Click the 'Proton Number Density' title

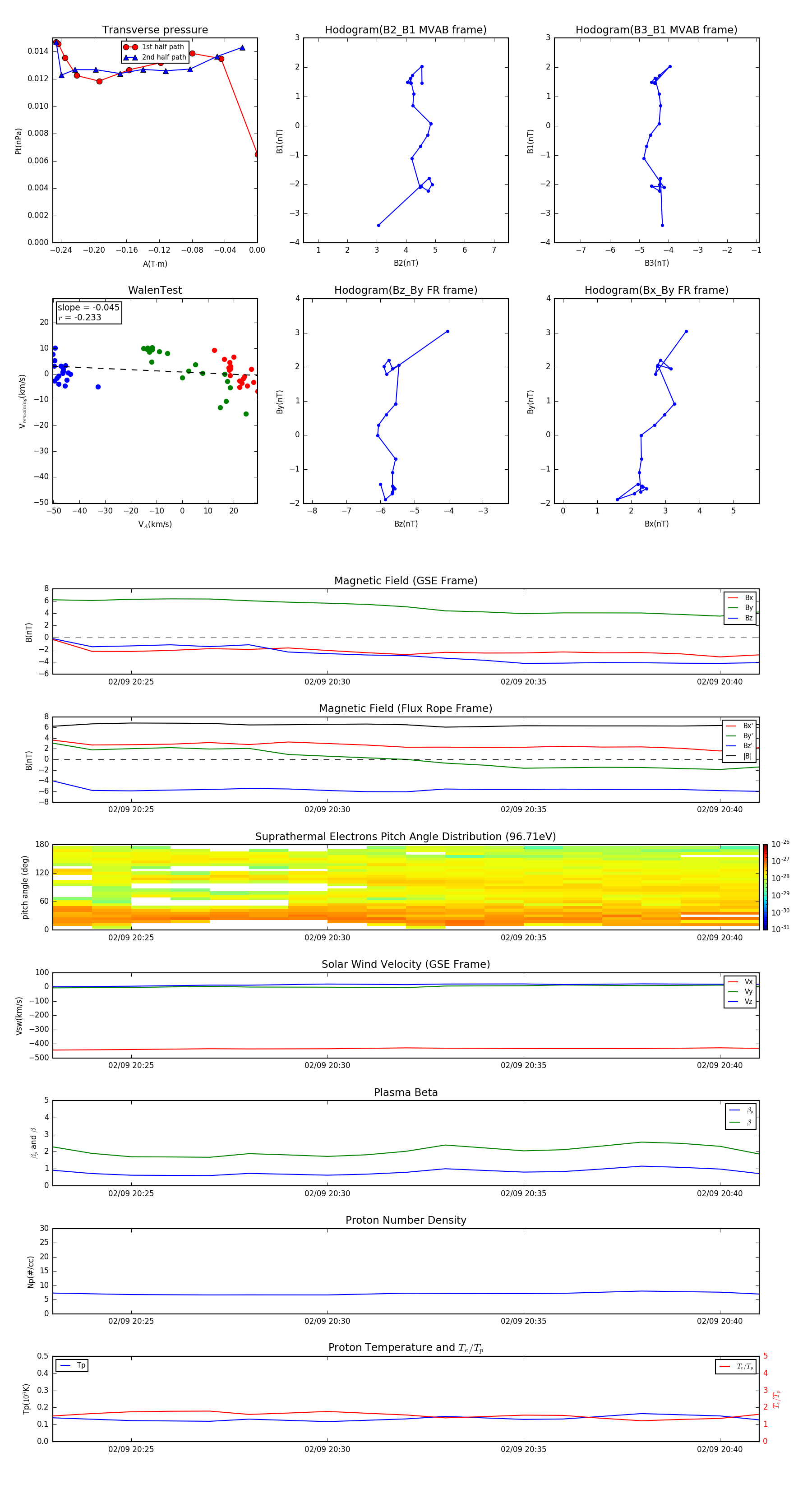coord(406,1220)
